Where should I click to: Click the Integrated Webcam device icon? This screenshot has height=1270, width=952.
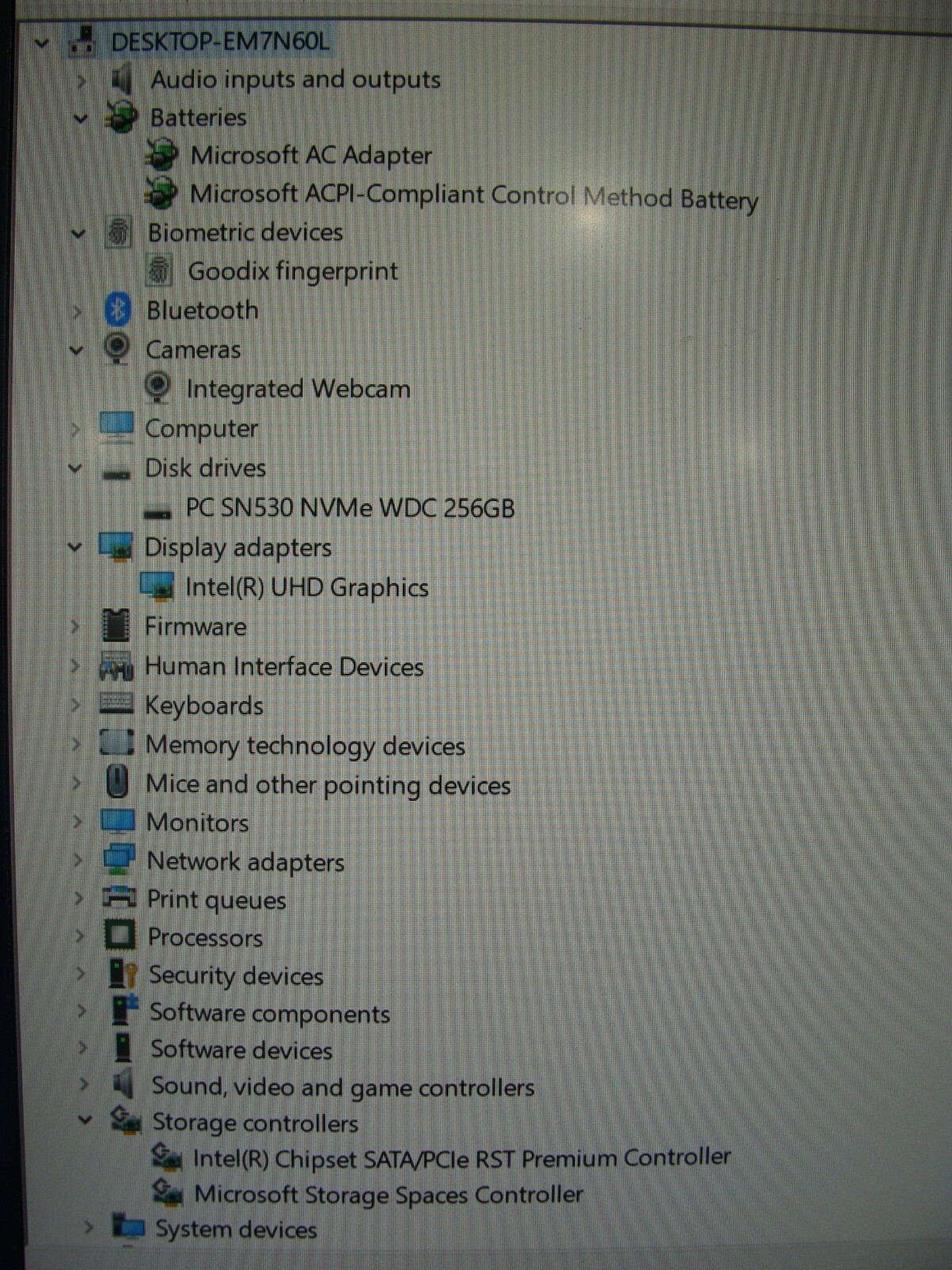(157, 388)
